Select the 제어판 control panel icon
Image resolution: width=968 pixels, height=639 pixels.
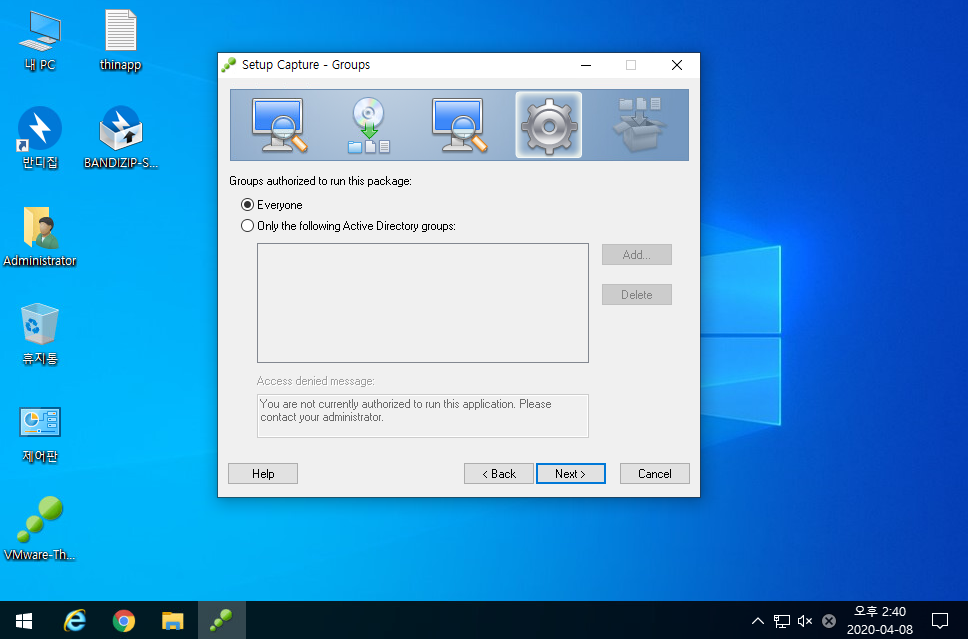coord(40,435)
